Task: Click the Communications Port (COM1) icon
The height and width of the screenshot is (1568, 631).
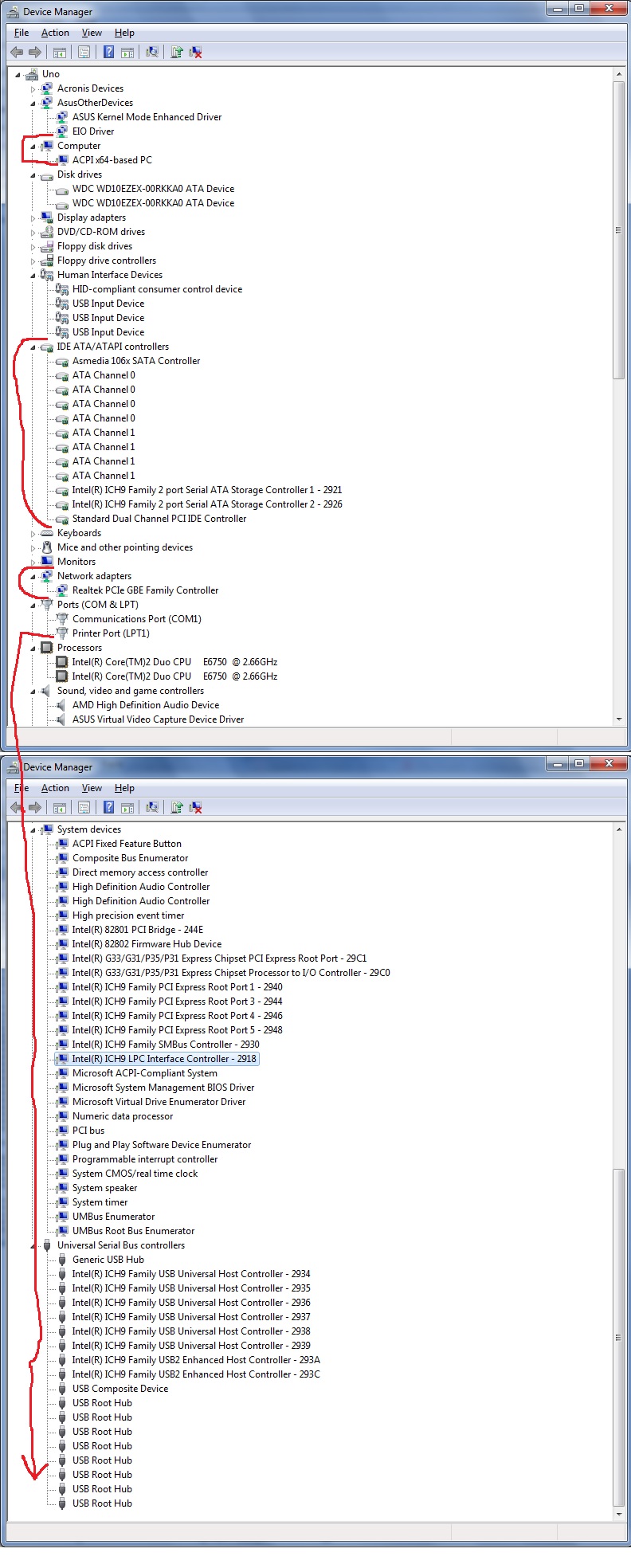Action: 62,619
